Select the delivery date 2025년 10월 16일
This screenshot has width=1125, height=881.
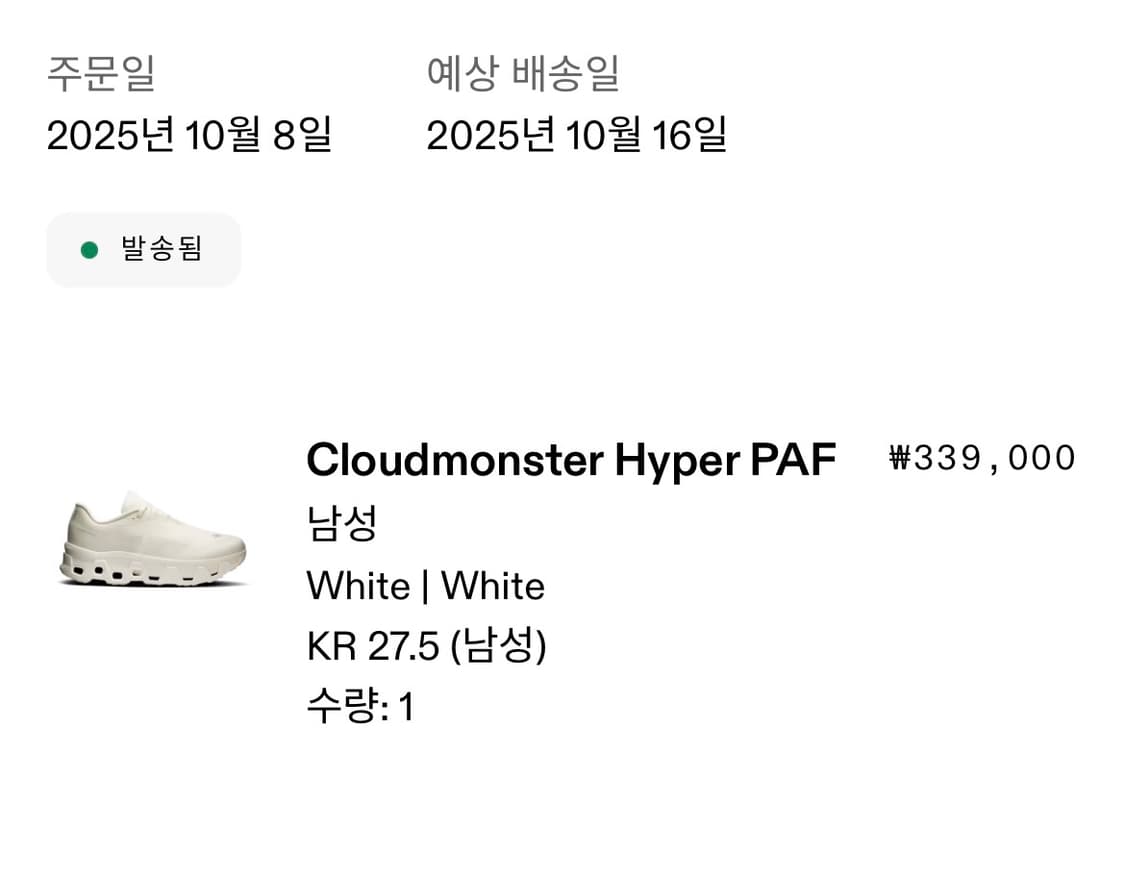click(x=576, y=135)
